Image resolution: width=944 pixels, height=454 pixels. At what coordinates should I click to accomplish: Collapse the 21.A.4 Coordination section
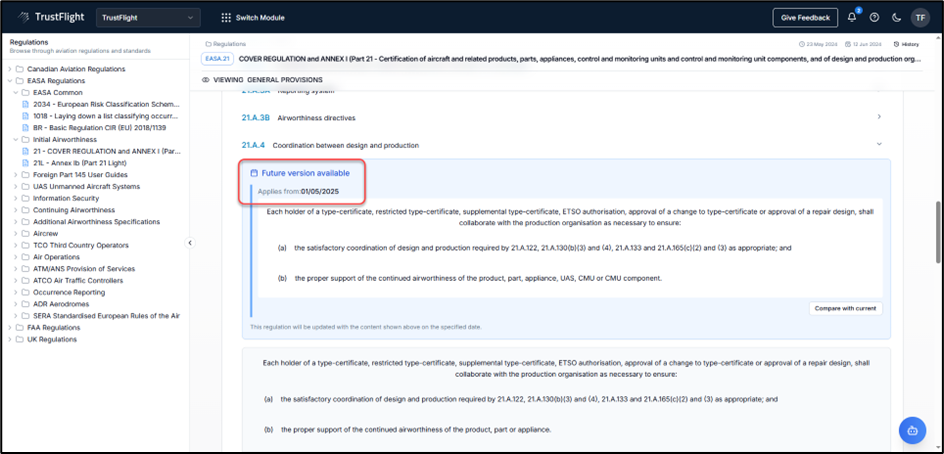pos(879,145)
